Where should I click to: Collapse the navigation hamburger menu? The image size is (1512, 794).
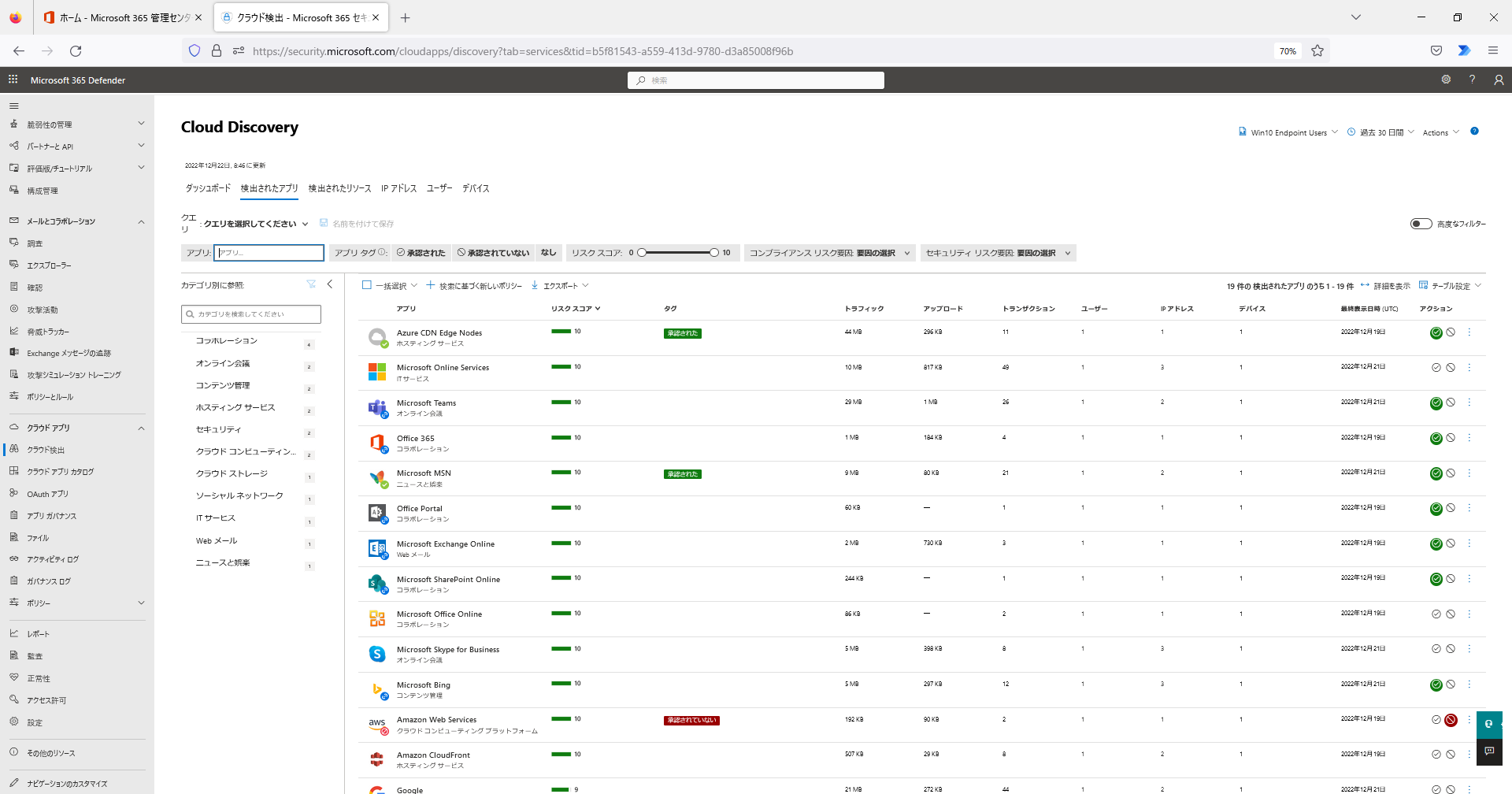pos(13,106)
